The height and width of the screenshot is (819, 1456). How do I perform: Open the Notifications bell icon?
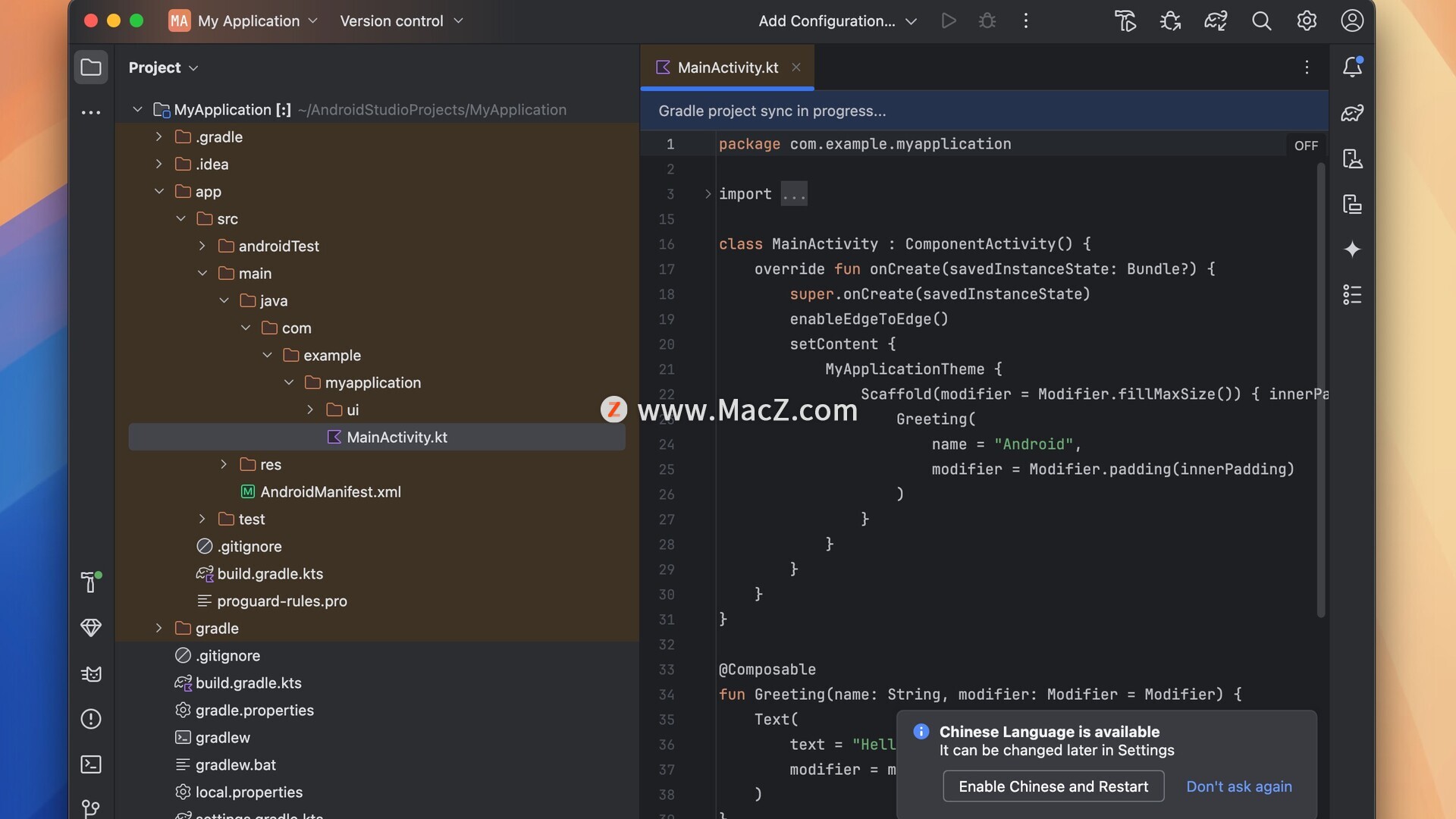[1352, 67]
